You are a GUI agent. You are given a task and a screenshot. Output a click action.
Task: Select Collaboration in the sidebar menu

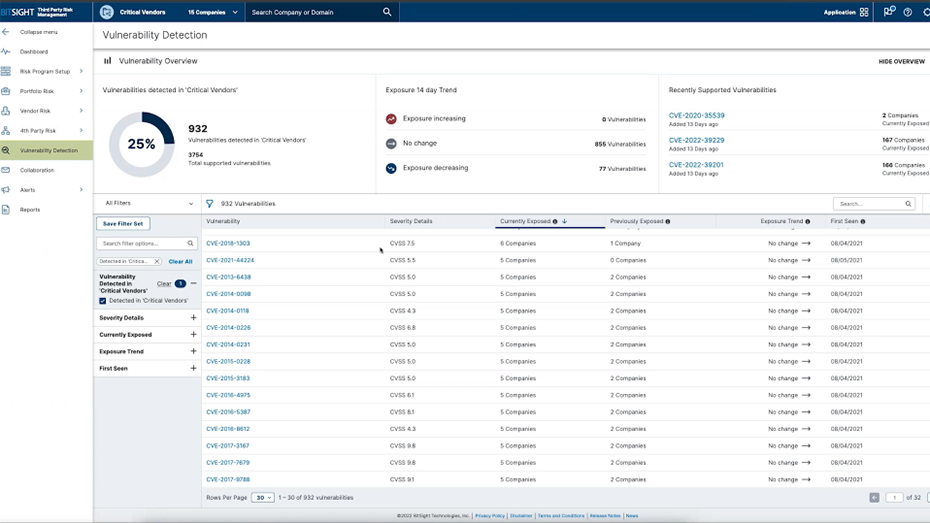click(37, 170)
